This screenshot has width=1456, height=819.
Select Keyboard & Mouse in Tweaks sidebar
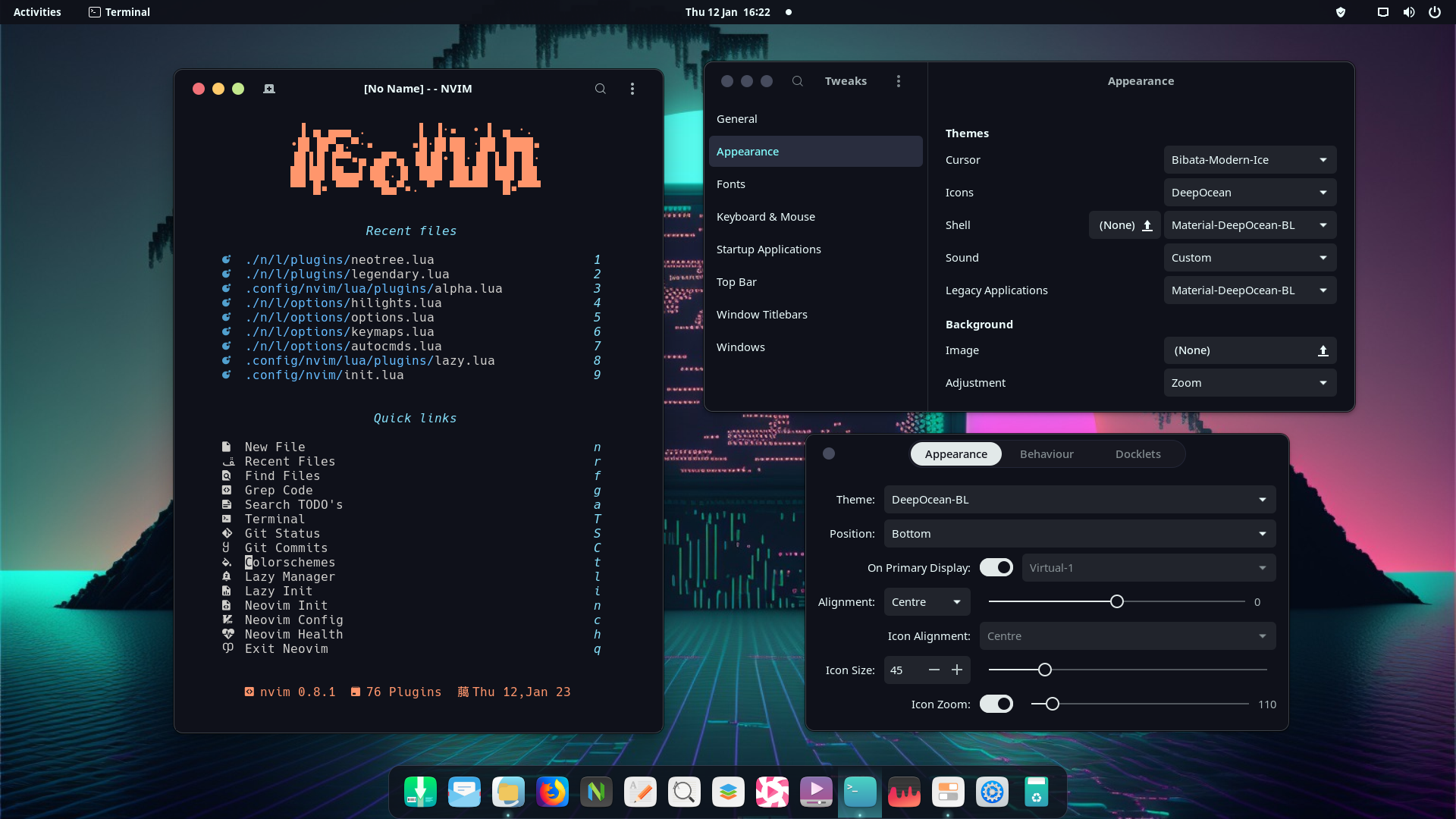[815, 217]
